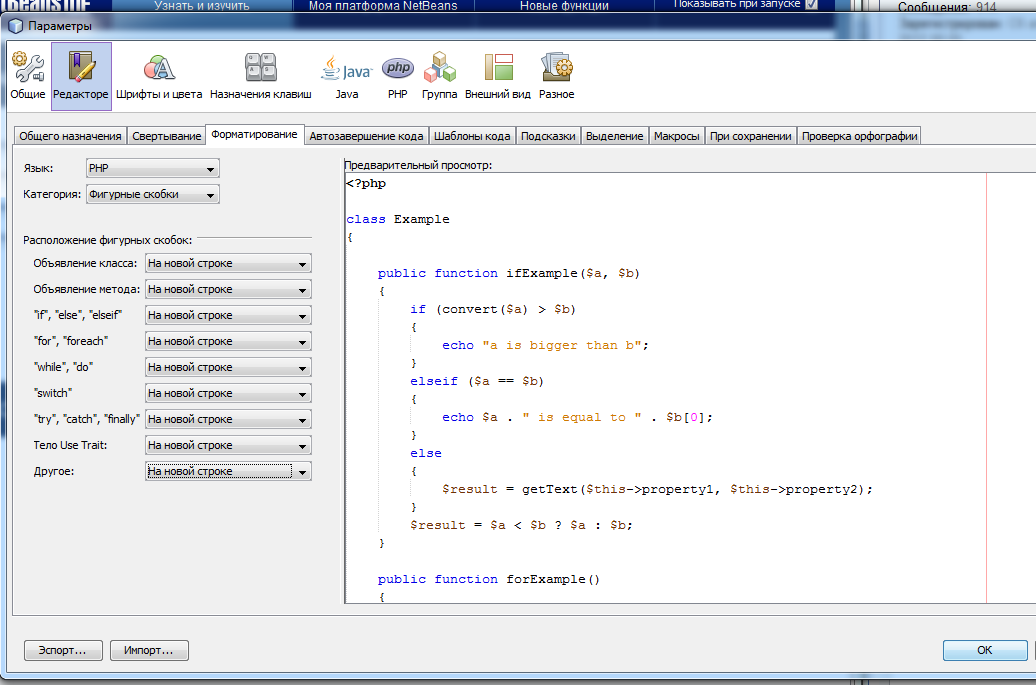Click "echo "a is bigger than b"" line
This screenshot has width=1036, height=685.
point(546,345)
